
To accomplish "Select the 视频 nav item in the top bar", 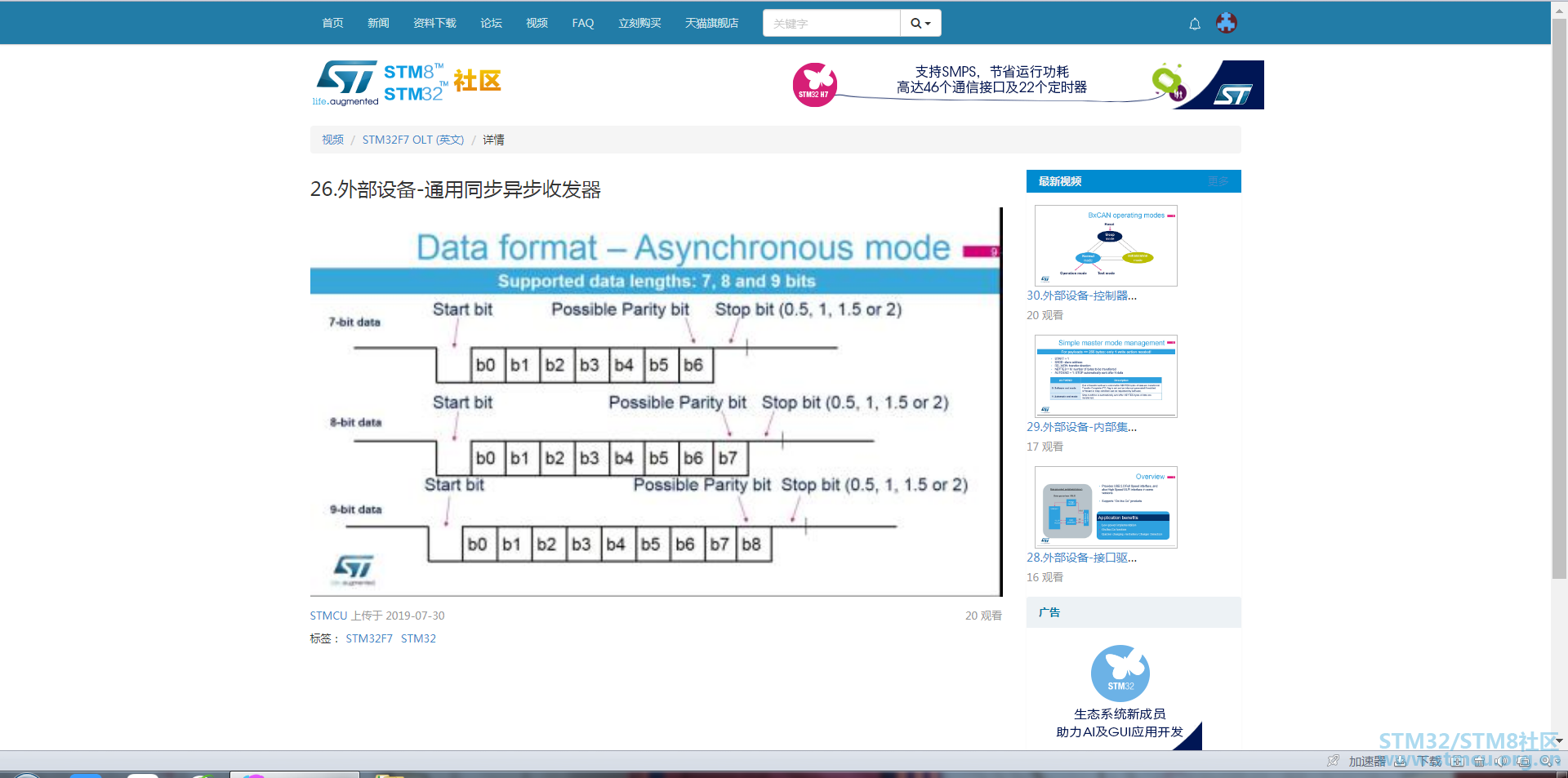I will (537, 23).
